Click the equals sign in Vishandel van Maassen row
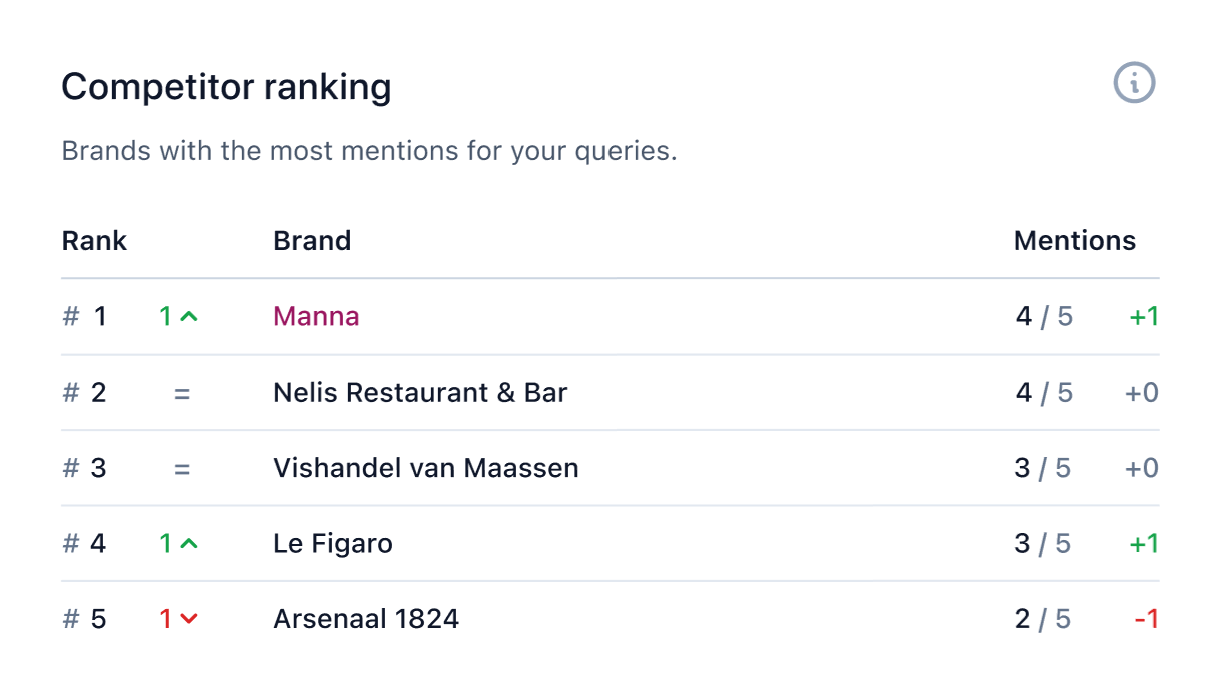The image size is (1214, 692). (x=181, y=469)
